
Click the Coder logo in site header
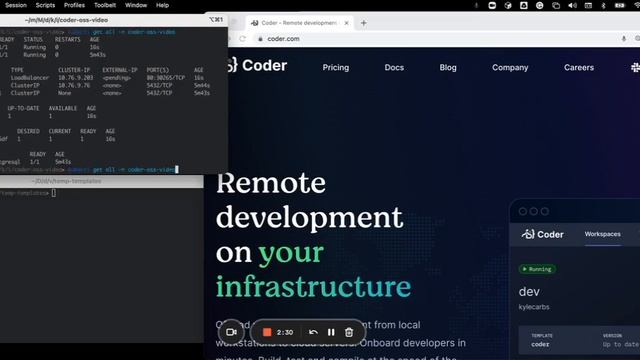click(257, 65)
